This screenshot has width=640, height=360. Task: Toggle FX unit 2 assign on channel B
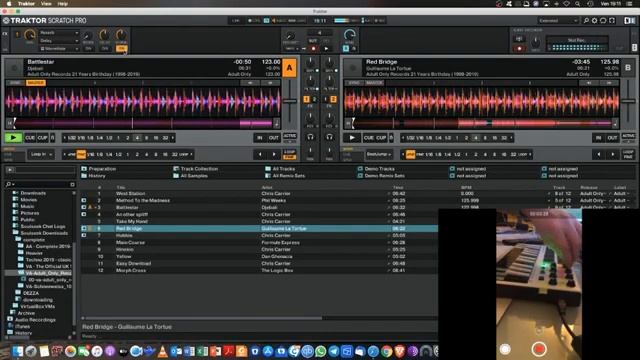pos(333,99)
